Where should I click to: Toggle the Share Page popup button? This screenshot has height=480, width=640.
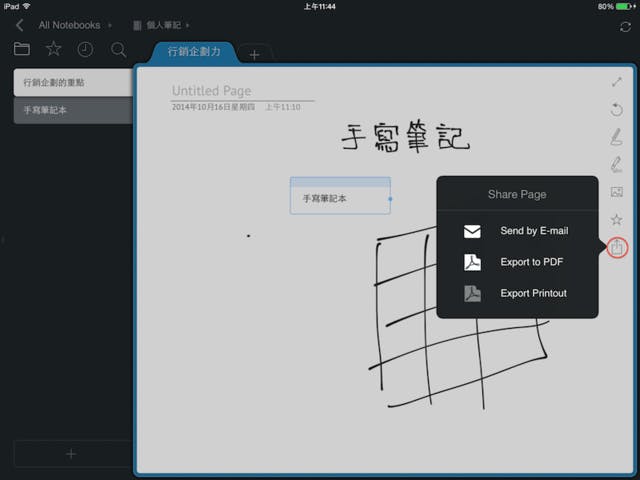coord(617,247)
